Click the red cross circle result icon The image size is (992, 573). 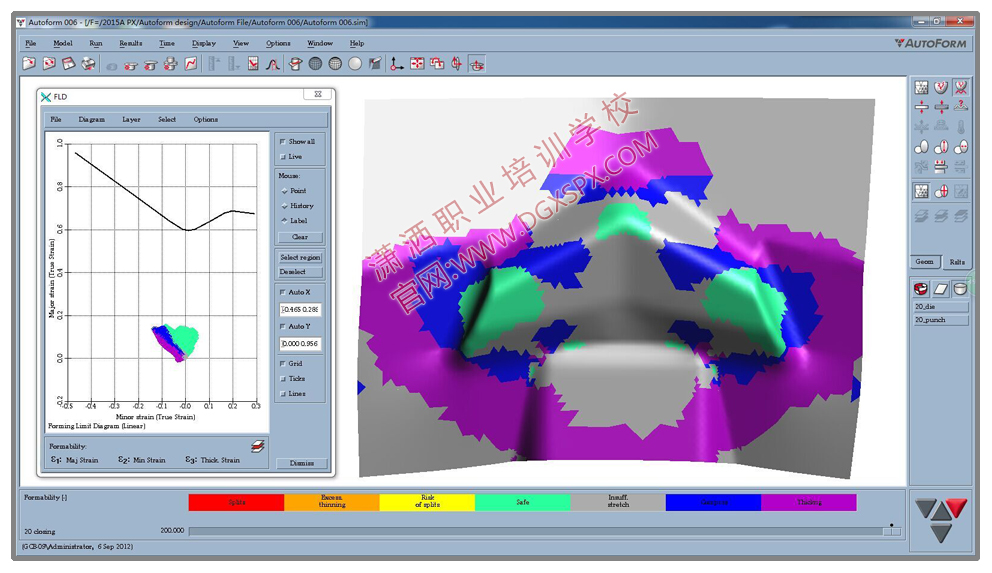tap(941, 190)
